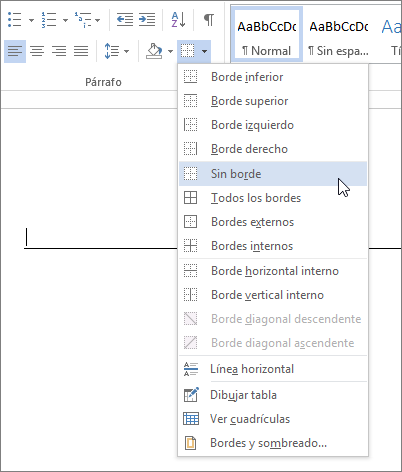Toggle align left formatting
This screenshot has height=472, width=402.
15,51
